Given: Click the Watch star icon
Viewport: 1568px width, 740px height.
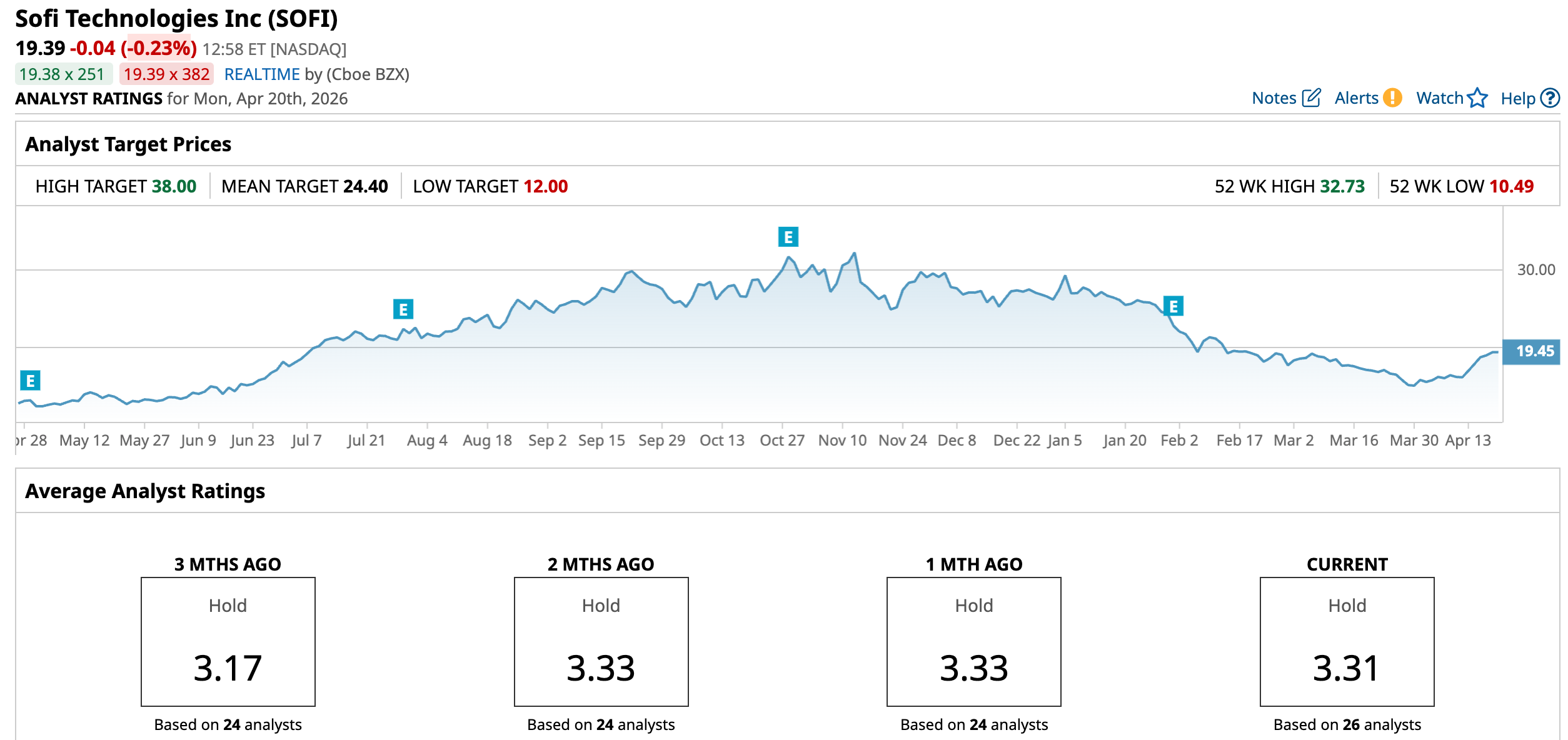Looking at the screenshot, I should 1477,98.
